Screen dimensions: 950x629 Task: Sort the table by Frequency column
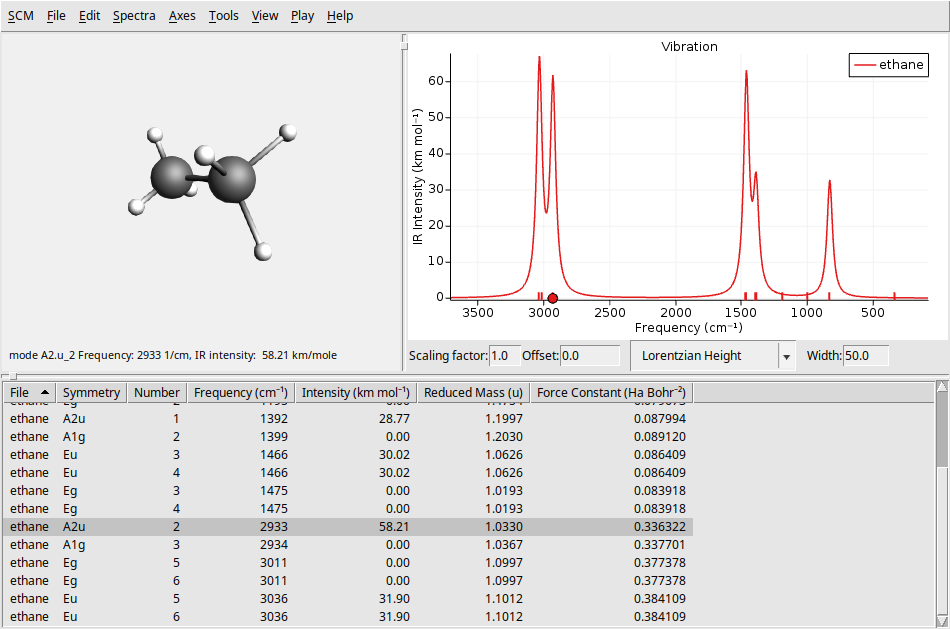click(x=240, y=392)
